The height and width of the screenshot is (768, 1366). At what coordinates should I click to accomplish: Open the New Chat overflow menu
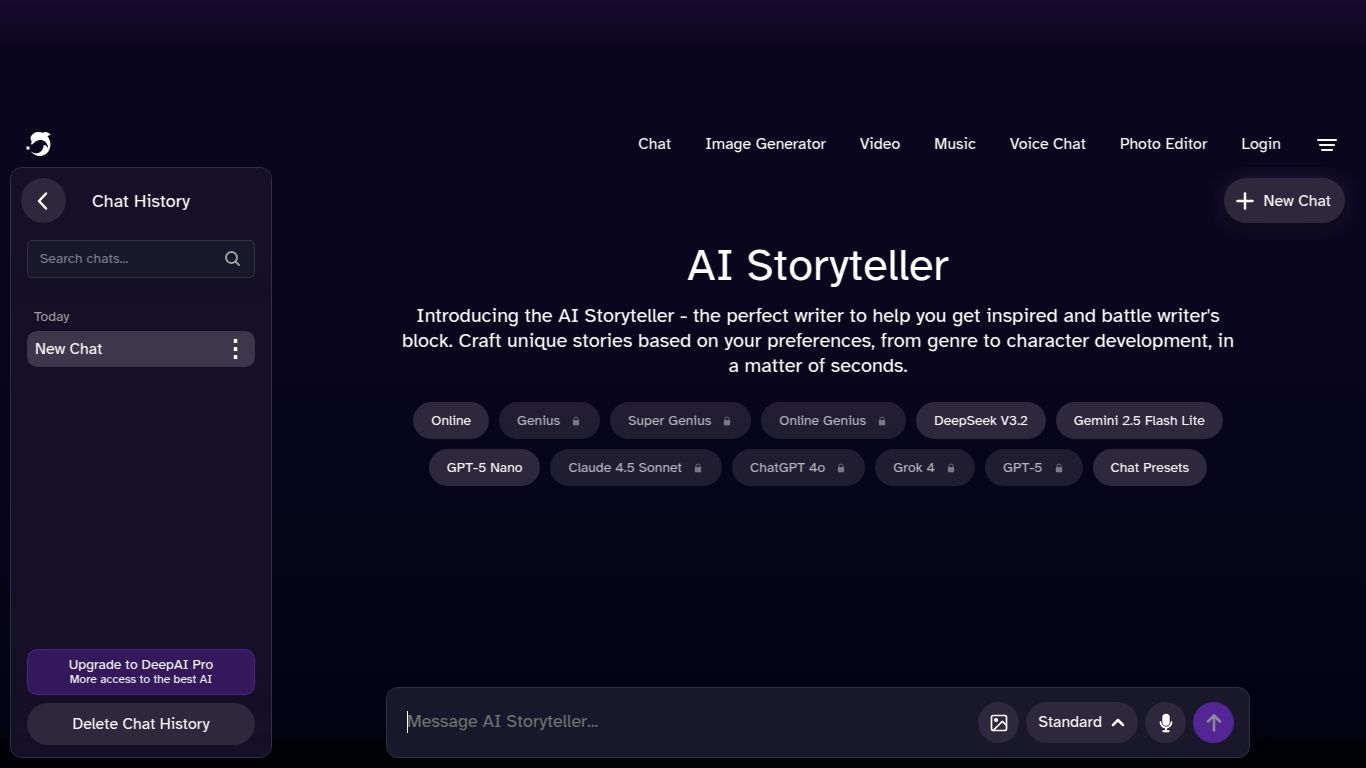pyautogui.click(x=235, y=348)
